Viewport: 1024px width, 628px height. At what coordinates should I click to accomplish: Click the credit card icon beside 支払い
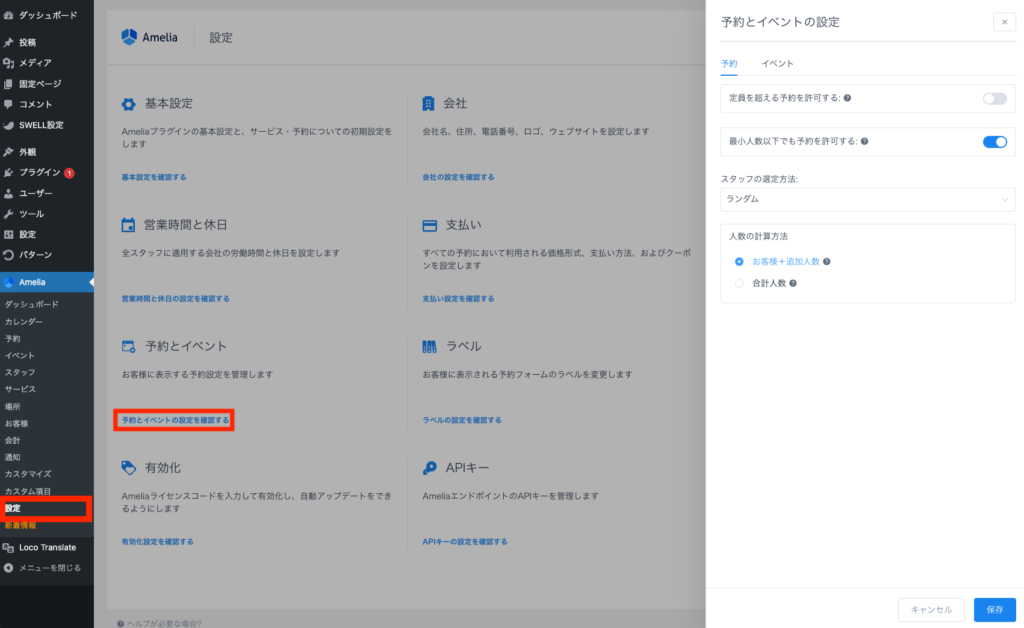click(x=430, y=225)
